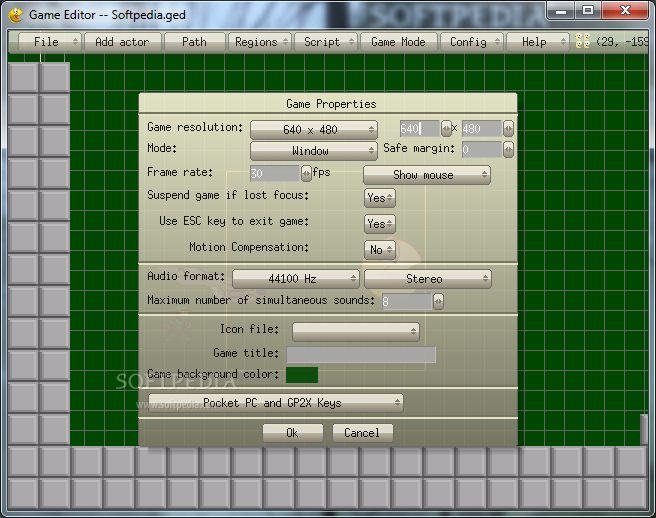Click the width 640 stepper arrows

tap(446, 128)
